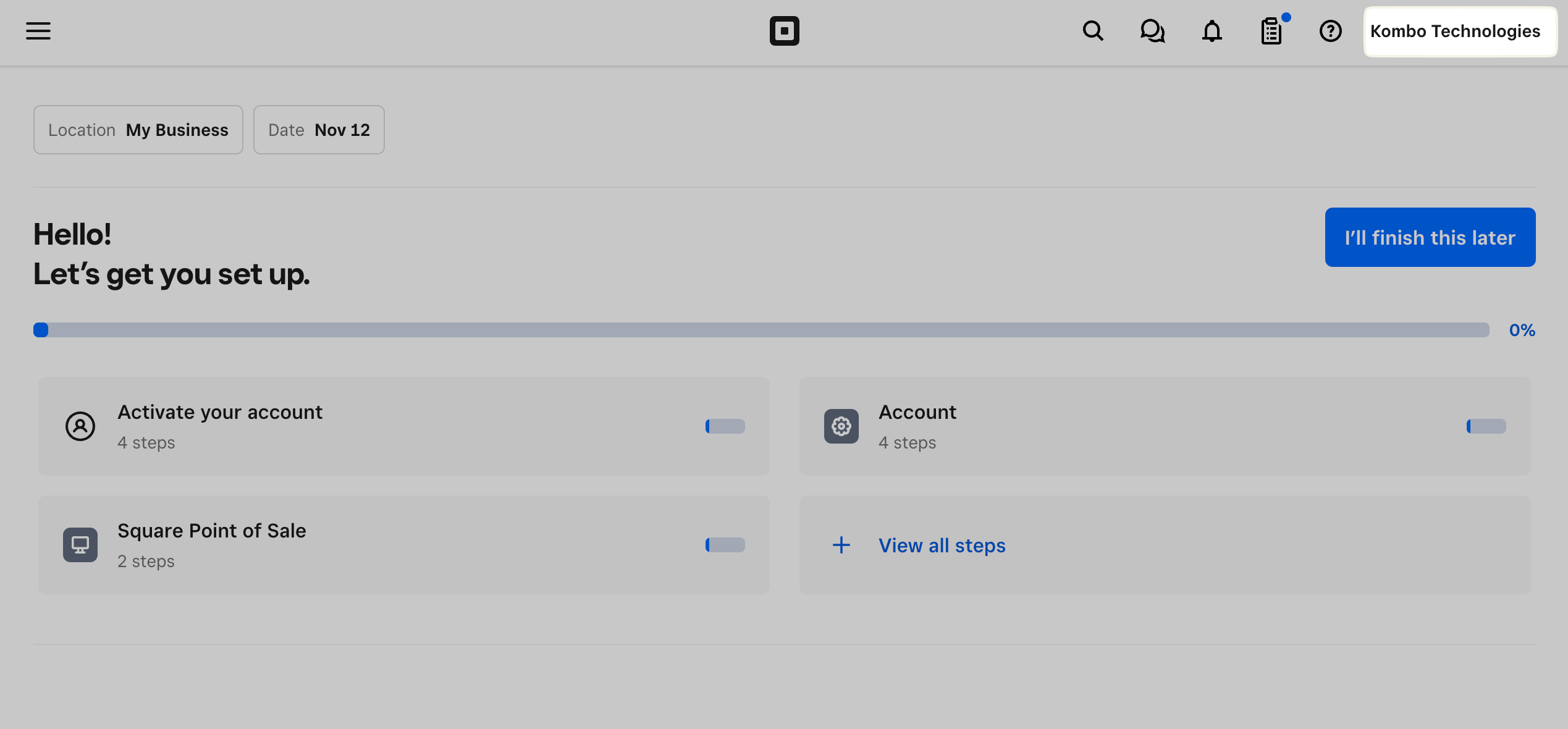Click the plus icon beside View all steps
This screenshot has height=729, width=1568.
click(x=841, y=545)
